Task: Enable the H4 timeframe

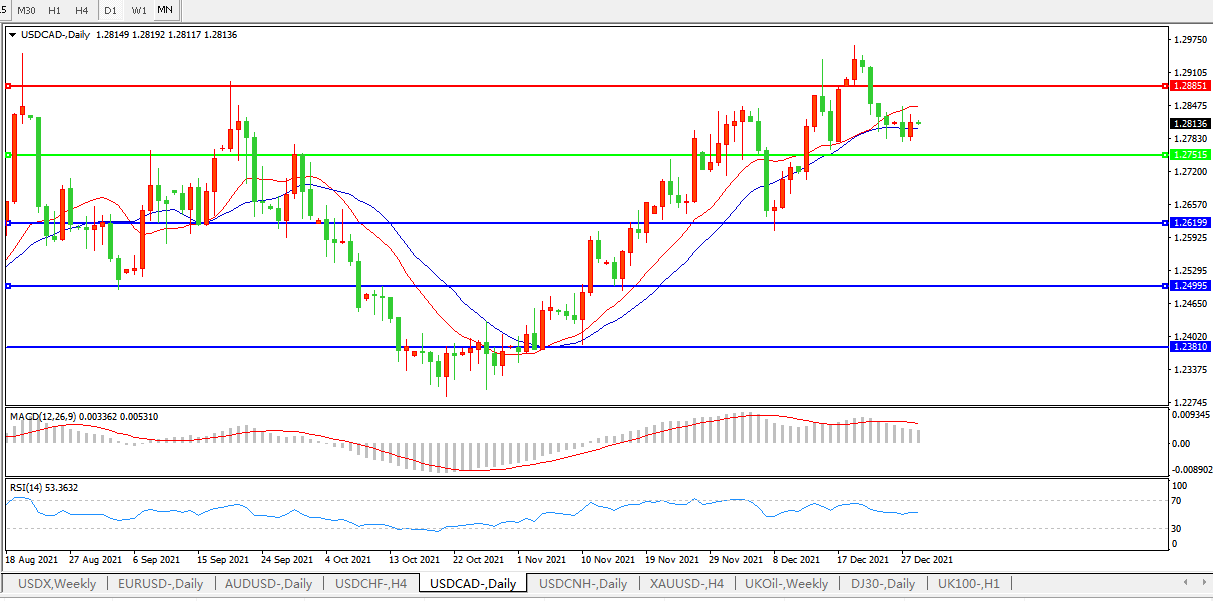Action: (82, 10)
